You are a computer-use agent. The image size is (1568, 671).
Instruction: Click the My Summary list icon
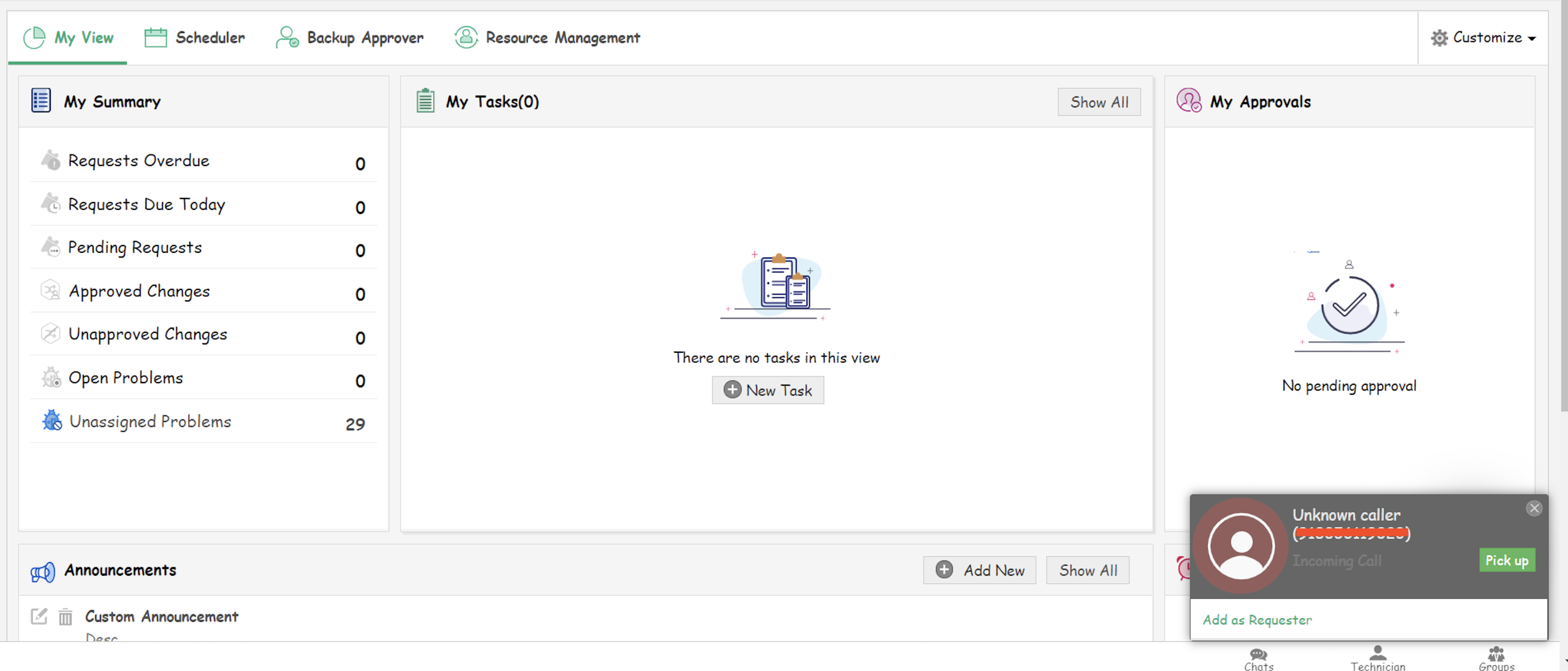pyautogui.click(x=41, y=101)
